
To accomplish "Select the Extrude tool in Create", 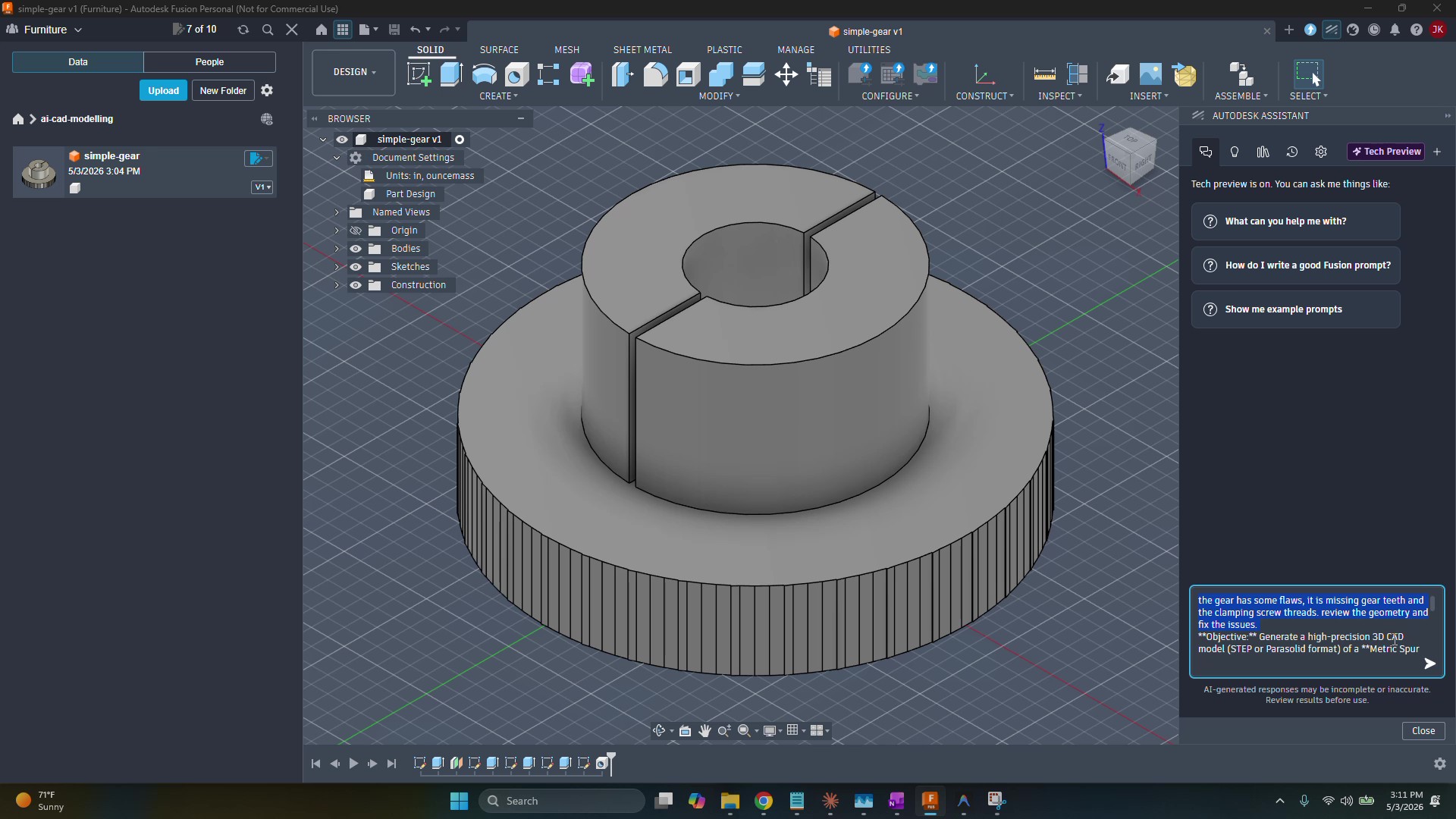I will pos(451,74).
